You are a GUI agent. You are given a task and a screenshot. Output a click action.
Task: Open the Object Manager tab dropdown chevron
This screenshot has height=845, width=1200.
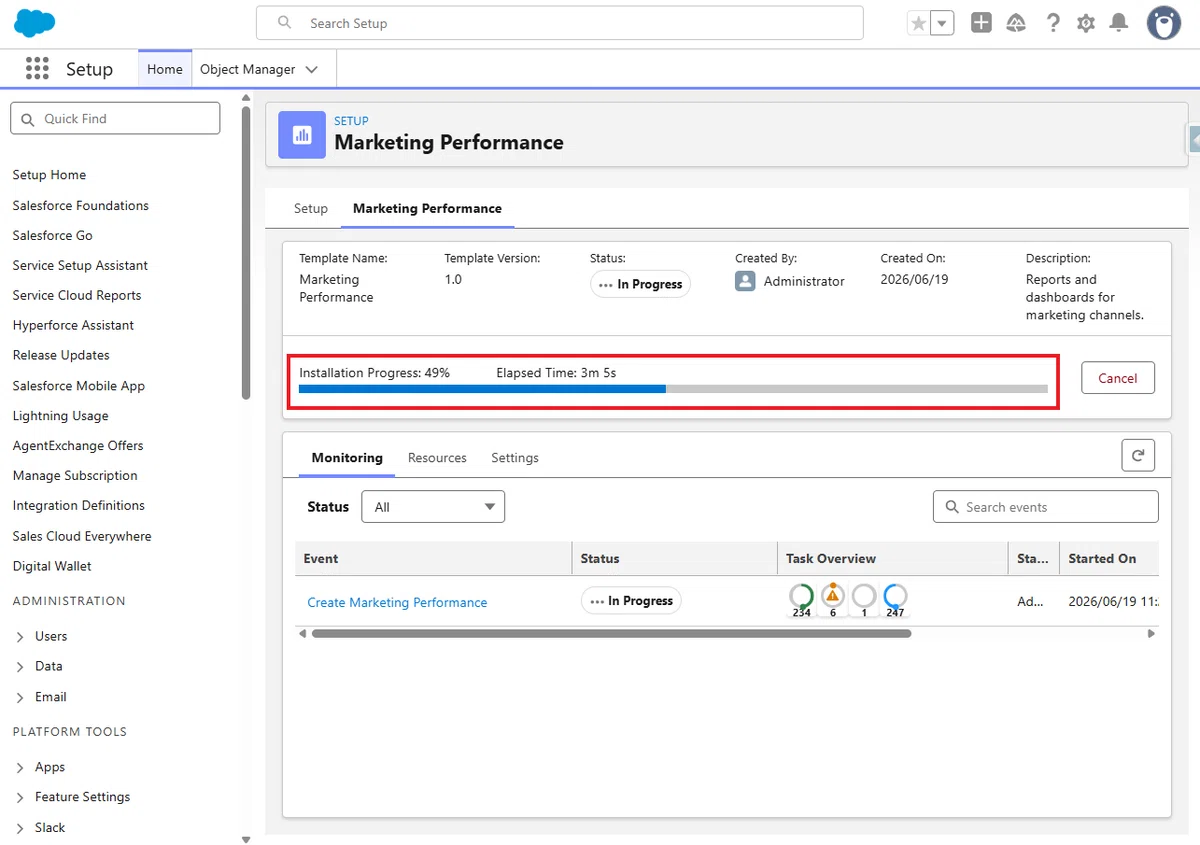tap(312, 69)
